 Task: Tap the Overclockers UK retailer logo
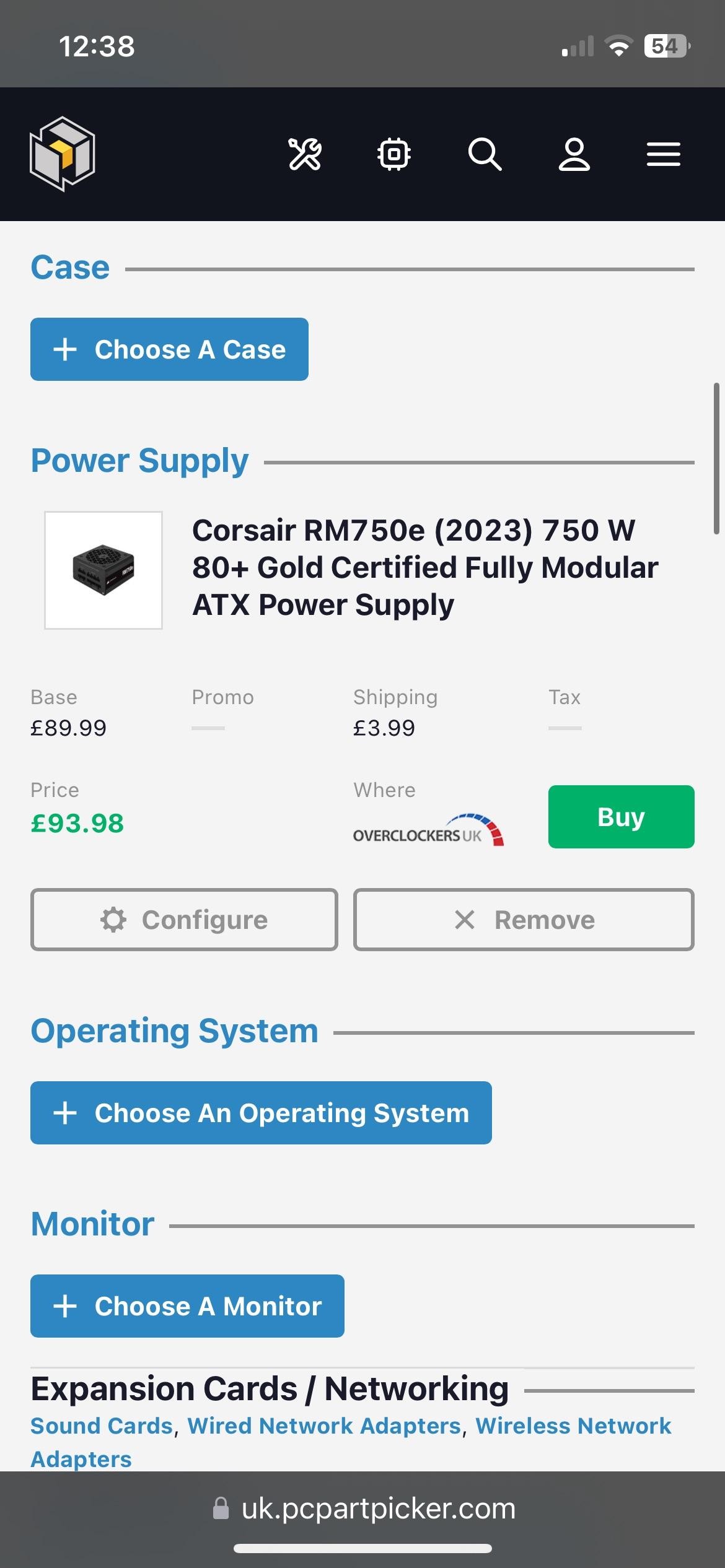coord(428,830)
